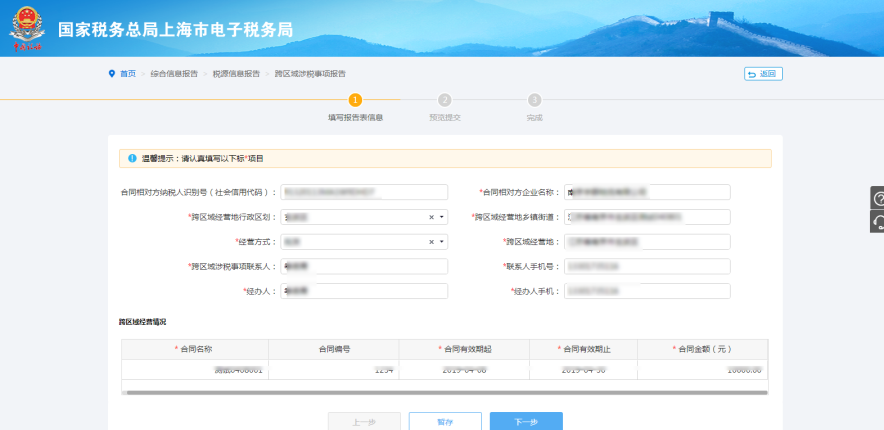Screen dimensions: 884x430
Task: Click the 合同编号 column header
Action: (x=334, y=349)
